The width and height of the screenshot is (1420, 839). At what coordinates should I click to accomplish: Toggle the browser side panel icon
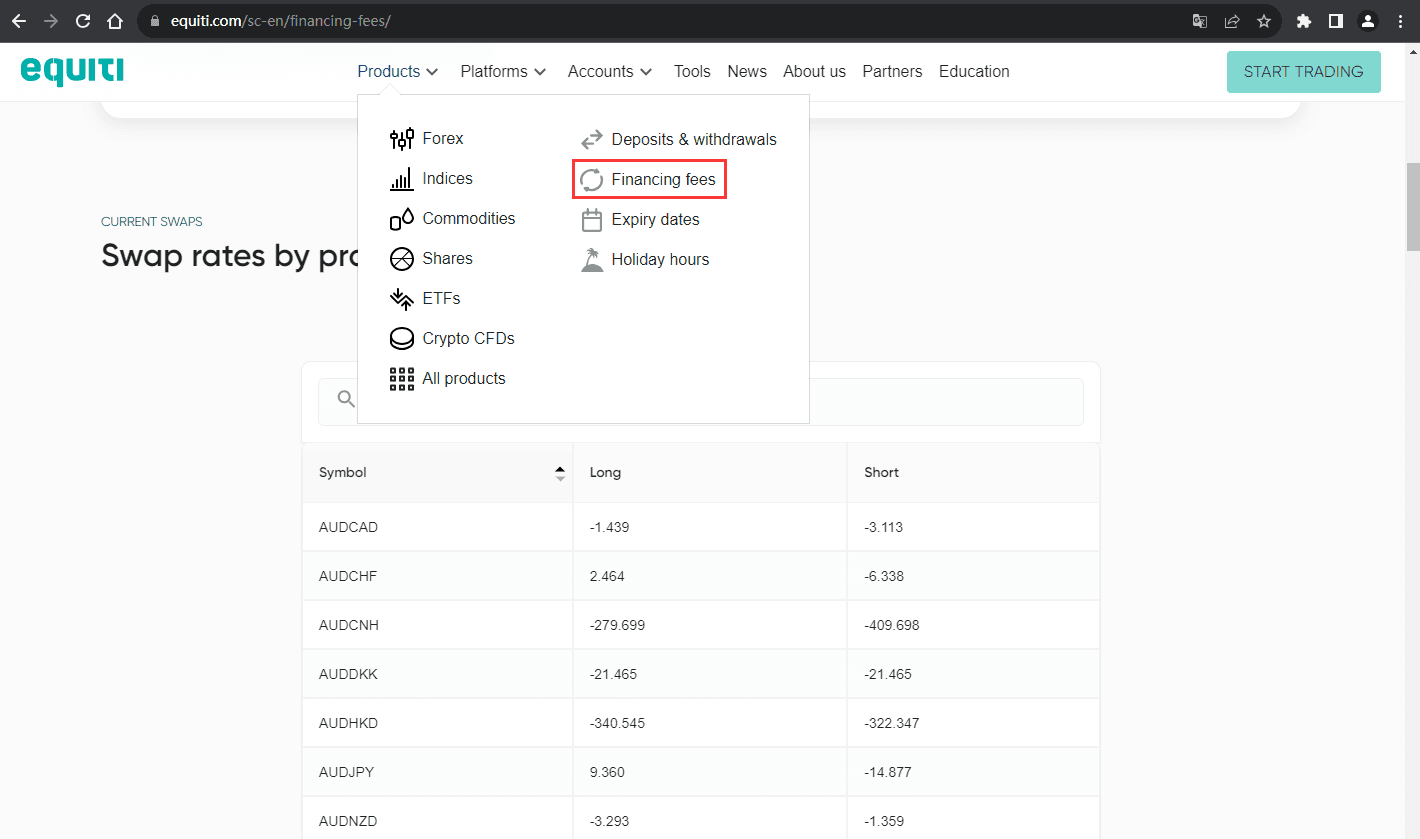[1335, 21]
